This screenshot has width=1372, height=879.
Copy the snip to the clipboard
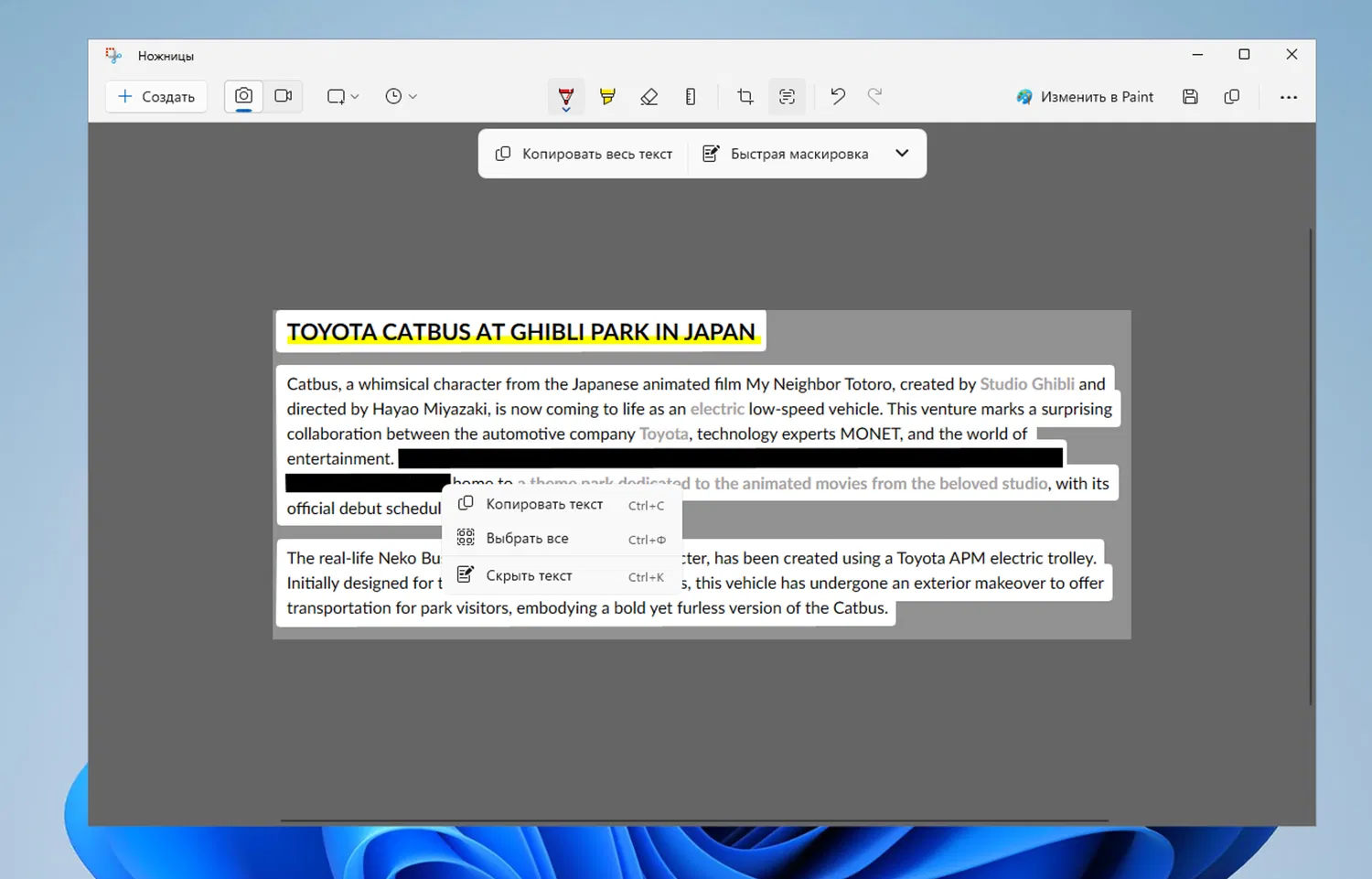(1232, 97)
